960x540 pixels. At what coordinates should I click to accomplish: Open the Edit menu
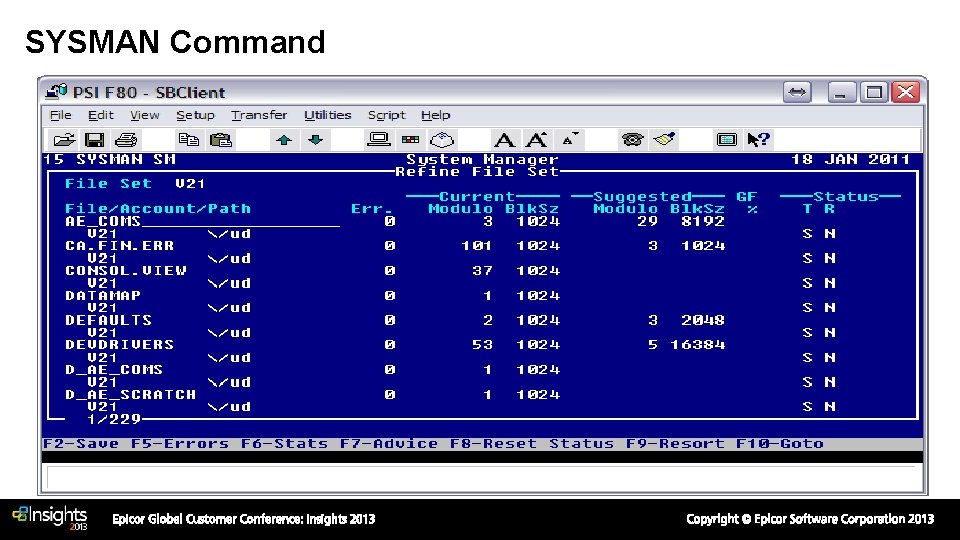coord(100,115)
